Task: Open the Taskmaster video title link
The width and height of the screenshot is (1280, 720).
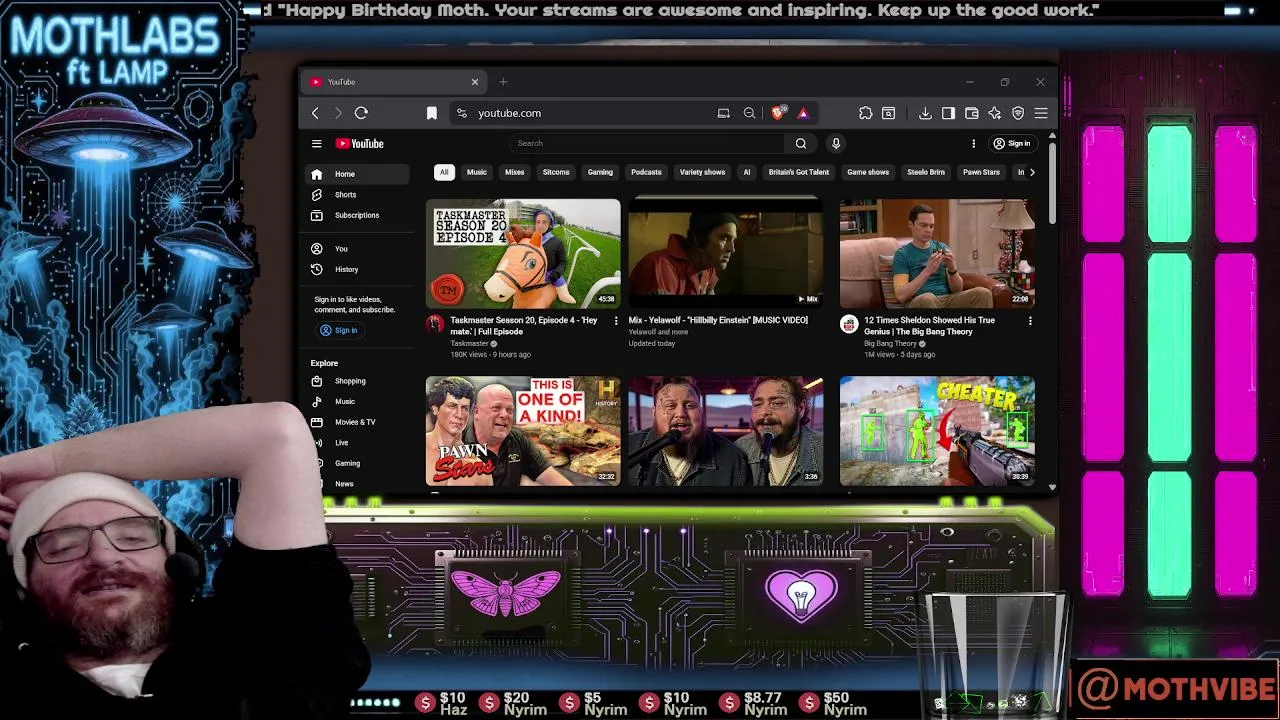Action: click(523, 326)
